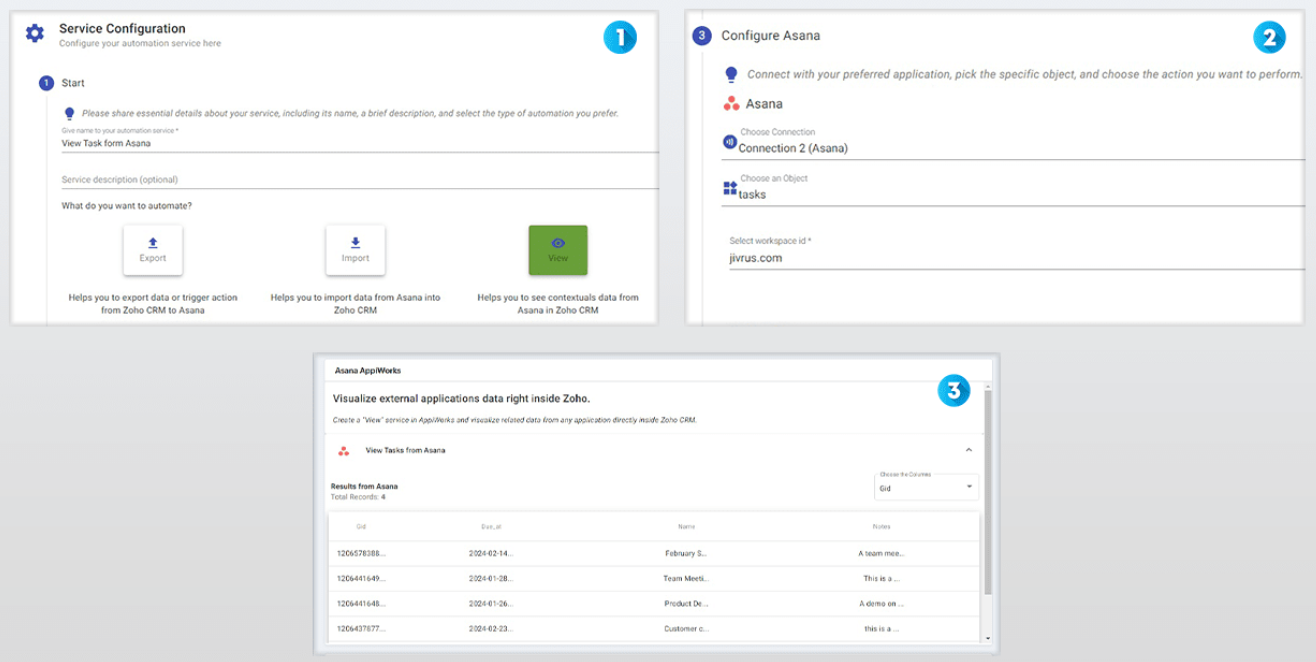This screenshot has width=1316, height=662.
Task: Click the step 3 Configure Asana stepper circle
Action: [x=703, y=36]
